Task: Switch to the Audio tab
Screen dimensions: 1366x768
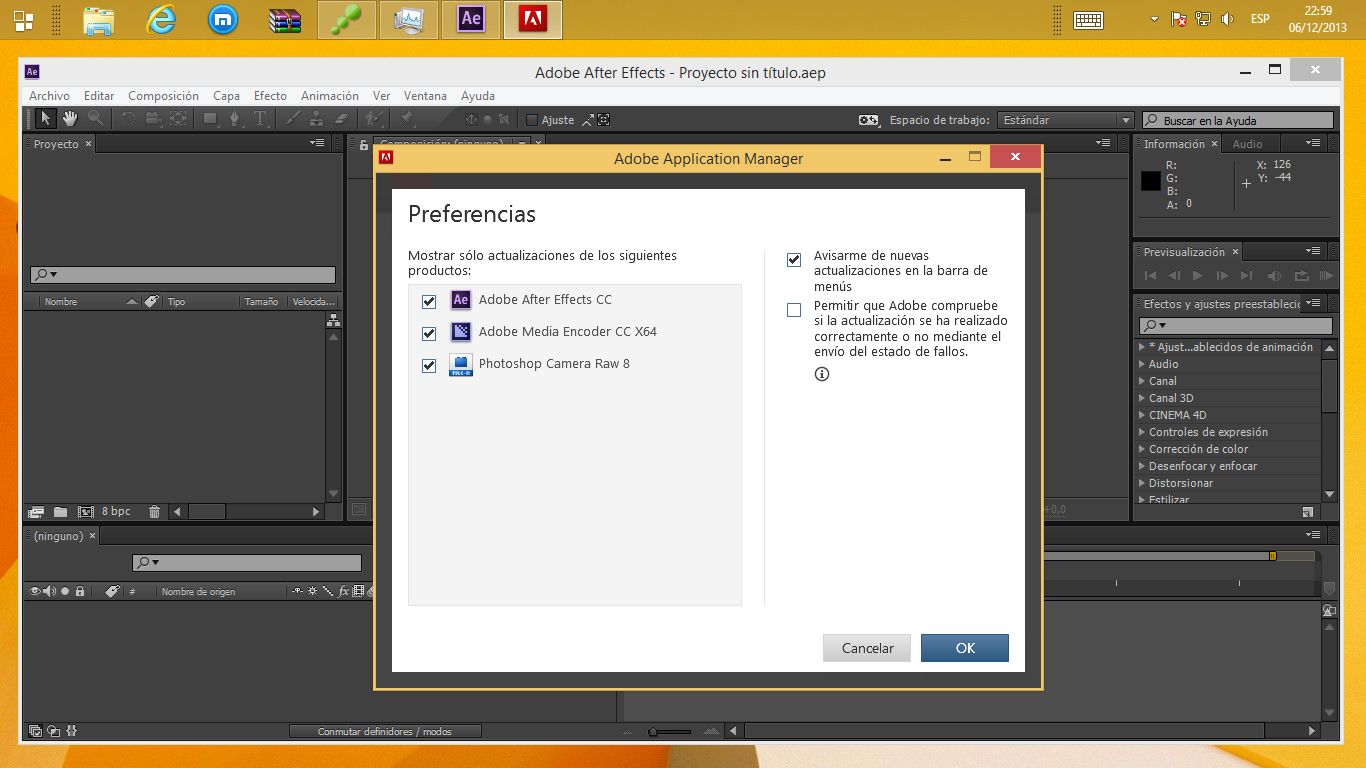Action: [x=1247, y=143]
